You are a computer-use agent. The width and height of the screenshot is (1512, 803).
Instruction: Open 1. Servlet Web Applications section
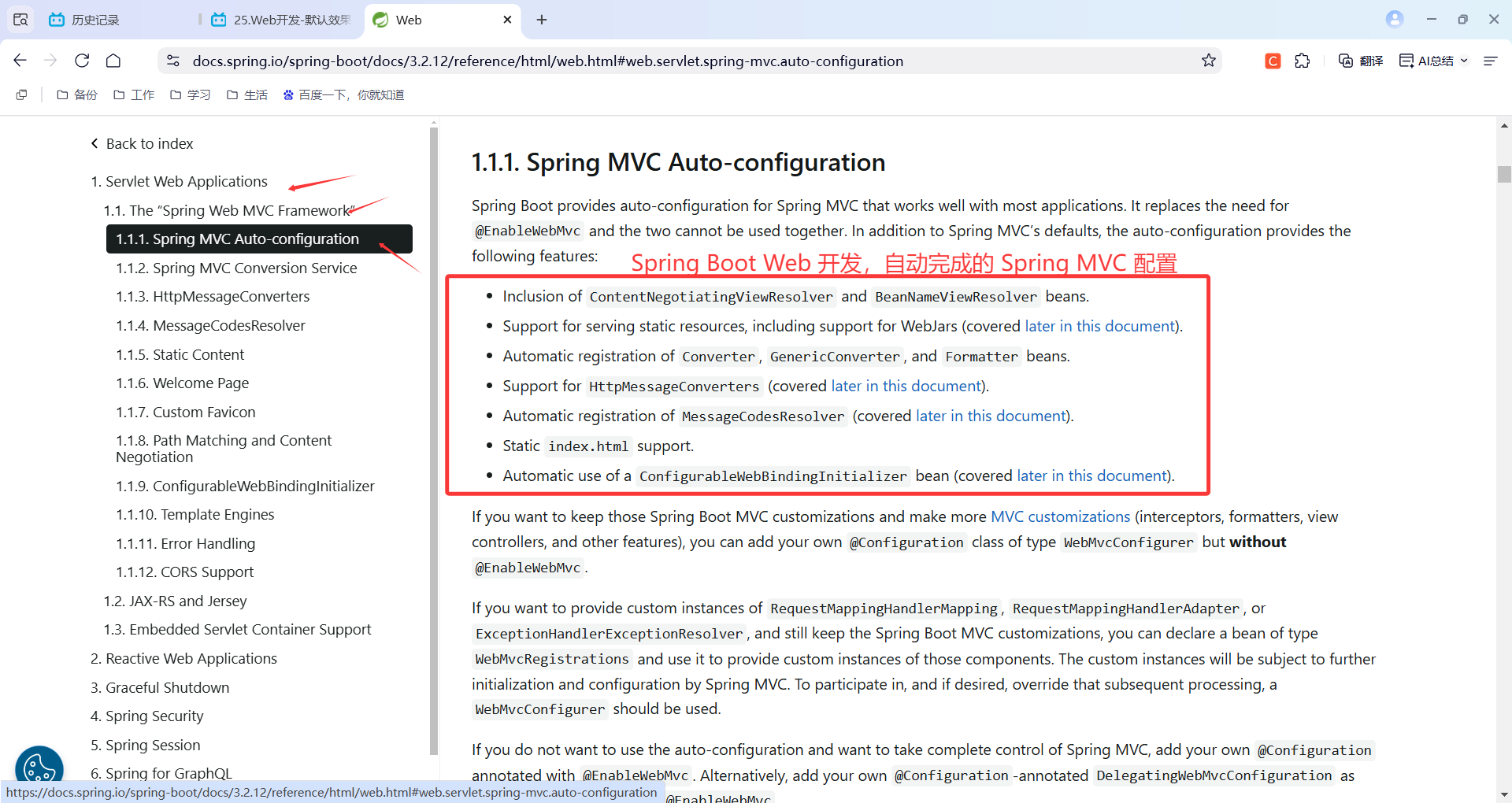tap(179, 181)
